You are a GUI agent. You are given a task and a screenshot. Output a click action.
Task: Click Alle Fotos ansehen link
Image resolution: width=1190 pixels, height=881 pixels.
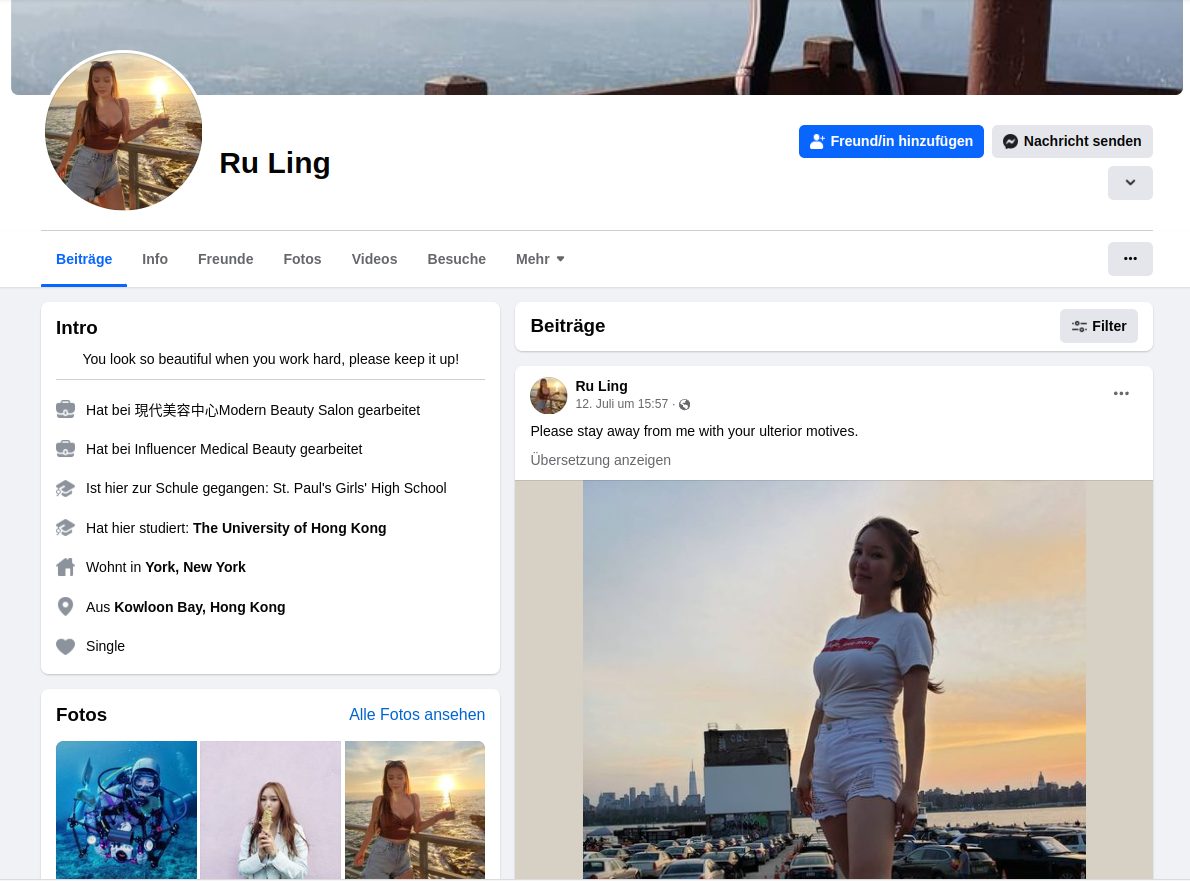pyautogui.click(x=417, y=715)
